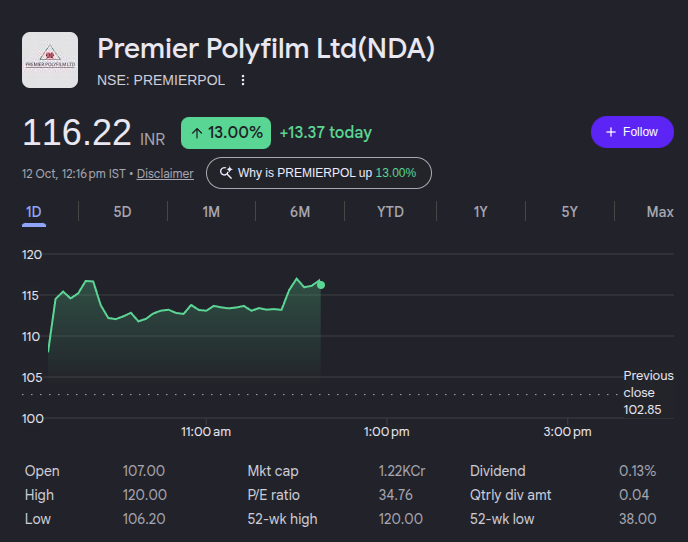
Task: Click the '12 Oct, 12:16 pm IST' timestamp
Action: coord(74,174)
